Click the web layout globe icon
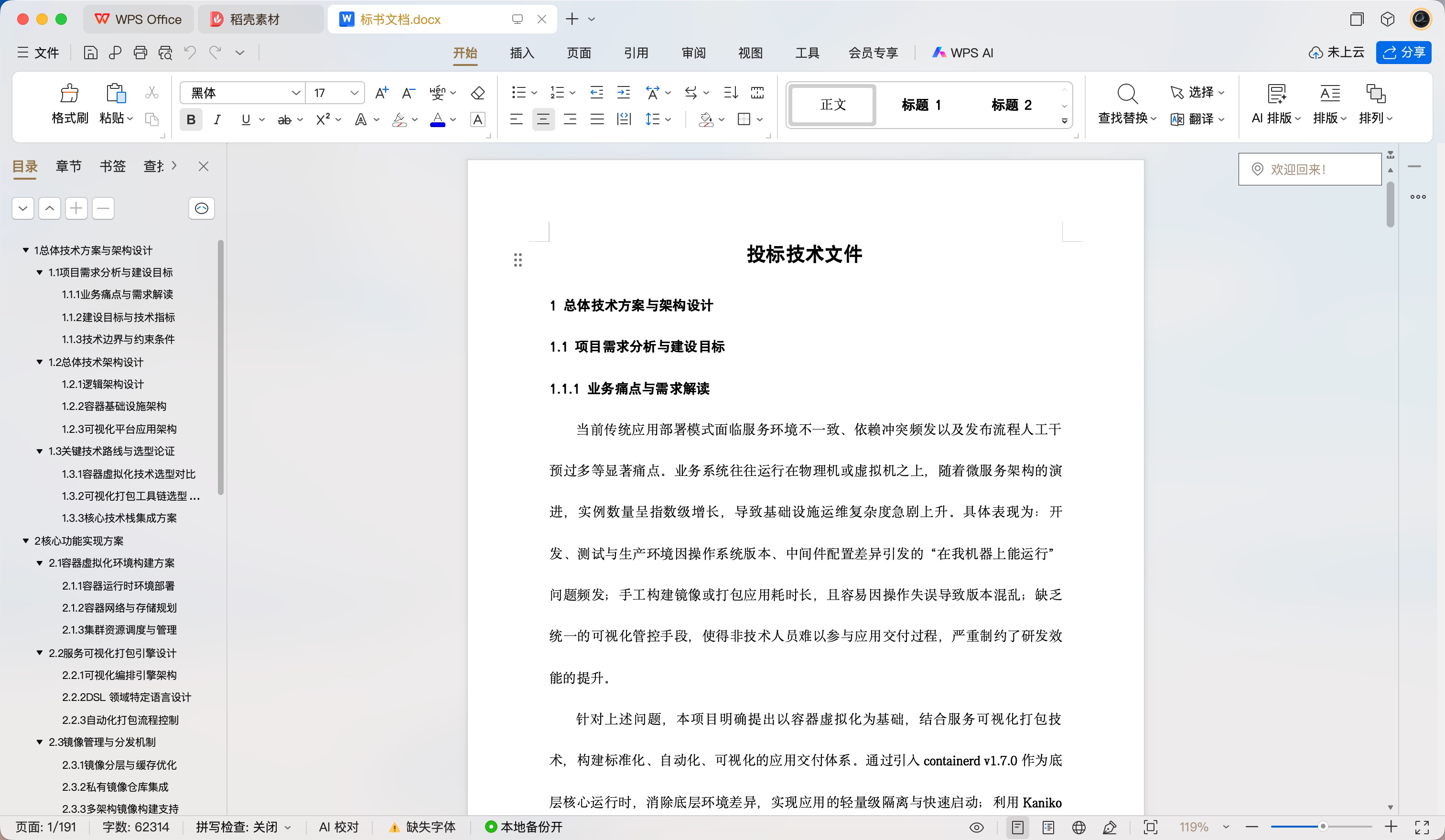Viewport: 1445px width, 840px height. 1078,827
